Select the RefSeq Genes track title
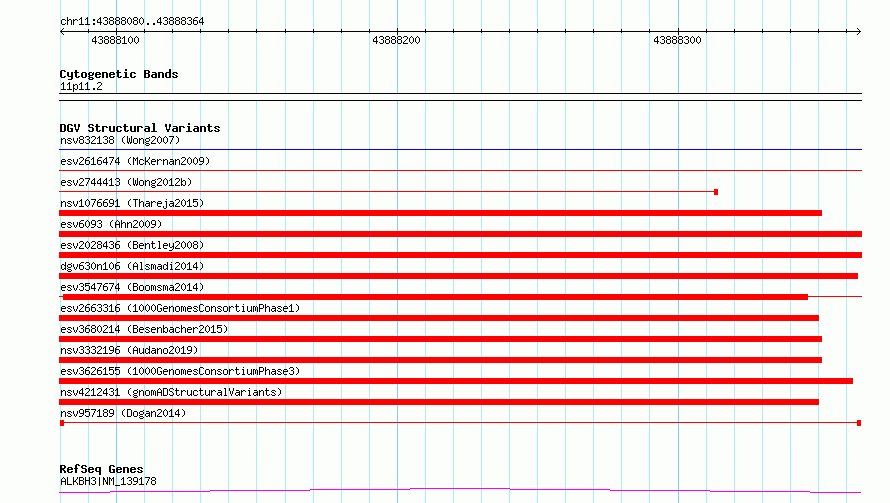890x503 pixels. pyautogui.click(x=101, y=470)
